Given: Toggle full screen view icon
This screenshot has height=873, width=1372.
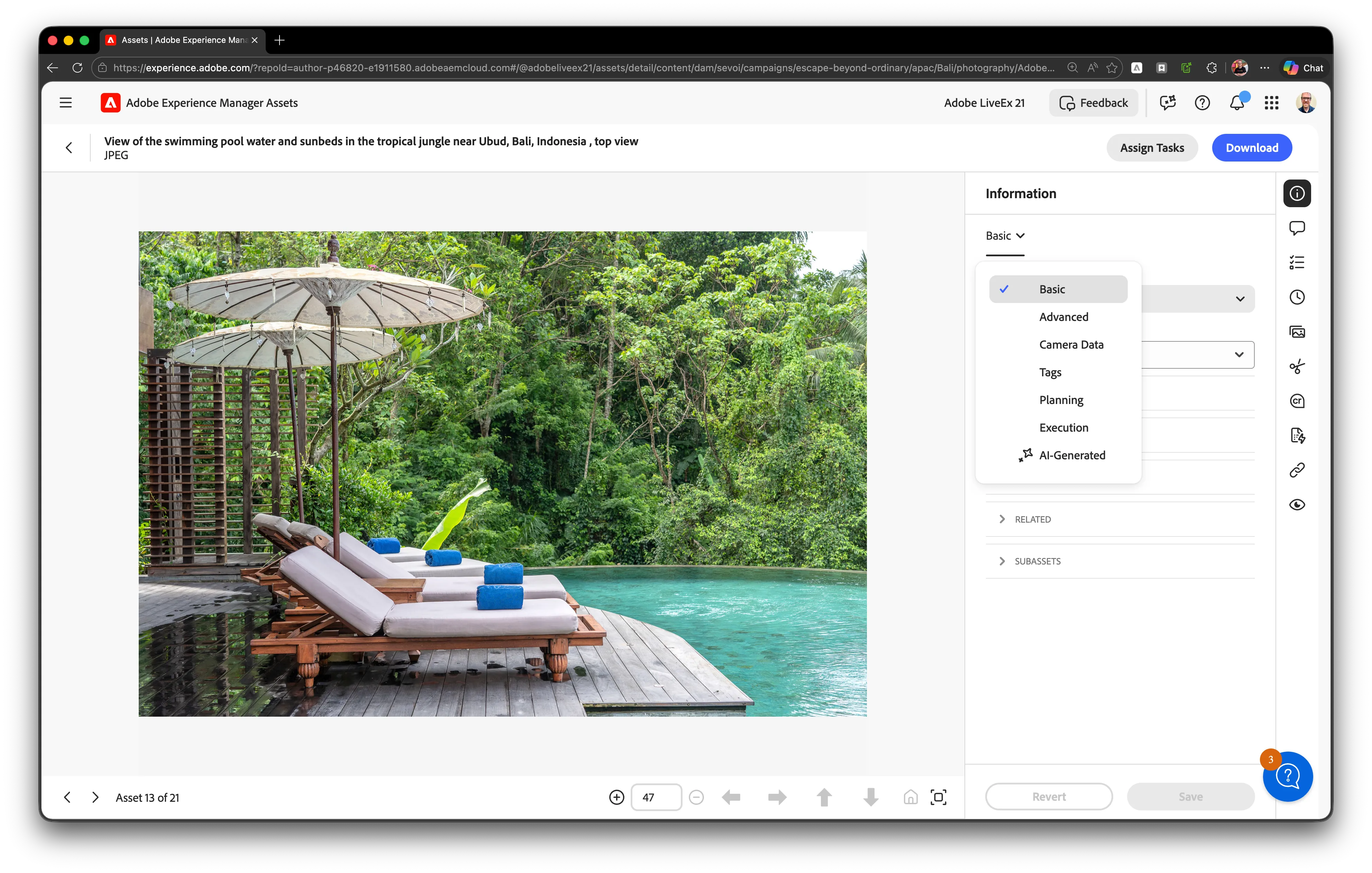Looking at the screenshot, I should pos(939,797).
